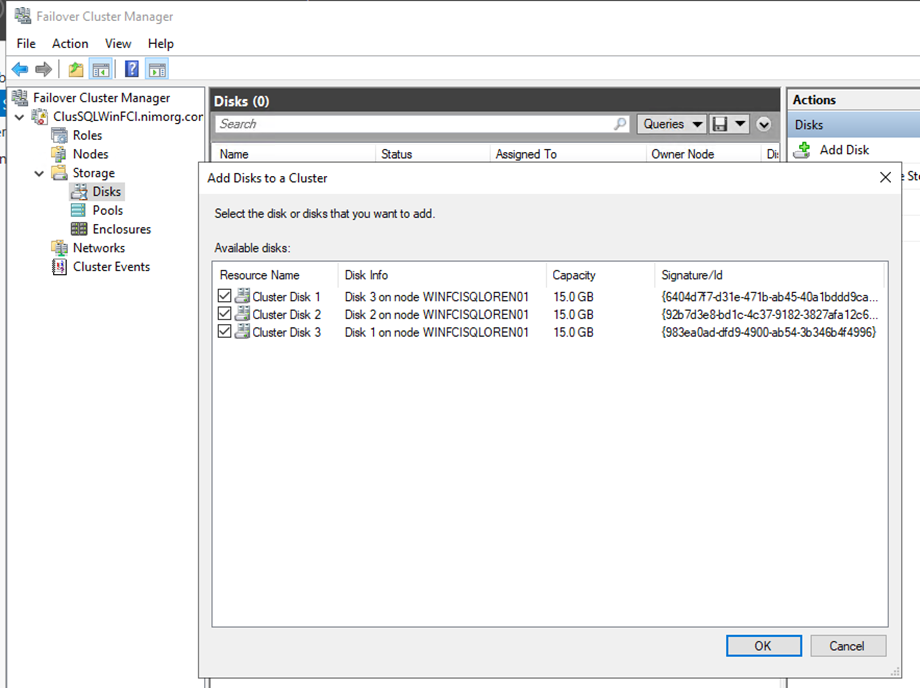Click the save query floppy icon
Viewport: 920px width, 688px height.
(719, 124)
